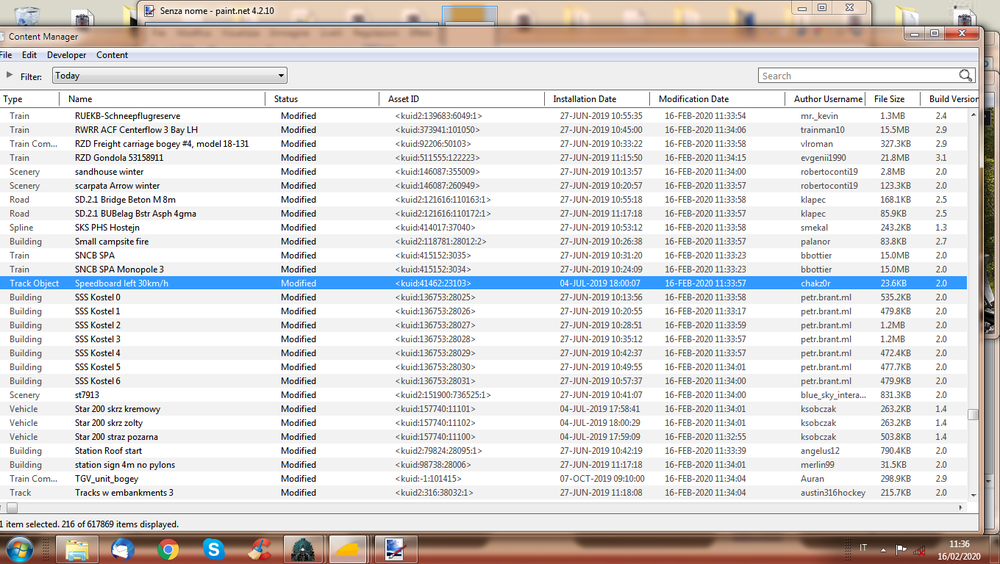Image resolution: width=1000 pixels, height=564 pixels.
Task: Select the sandhouse winter scenery
Action: click(x=483, y=172)
